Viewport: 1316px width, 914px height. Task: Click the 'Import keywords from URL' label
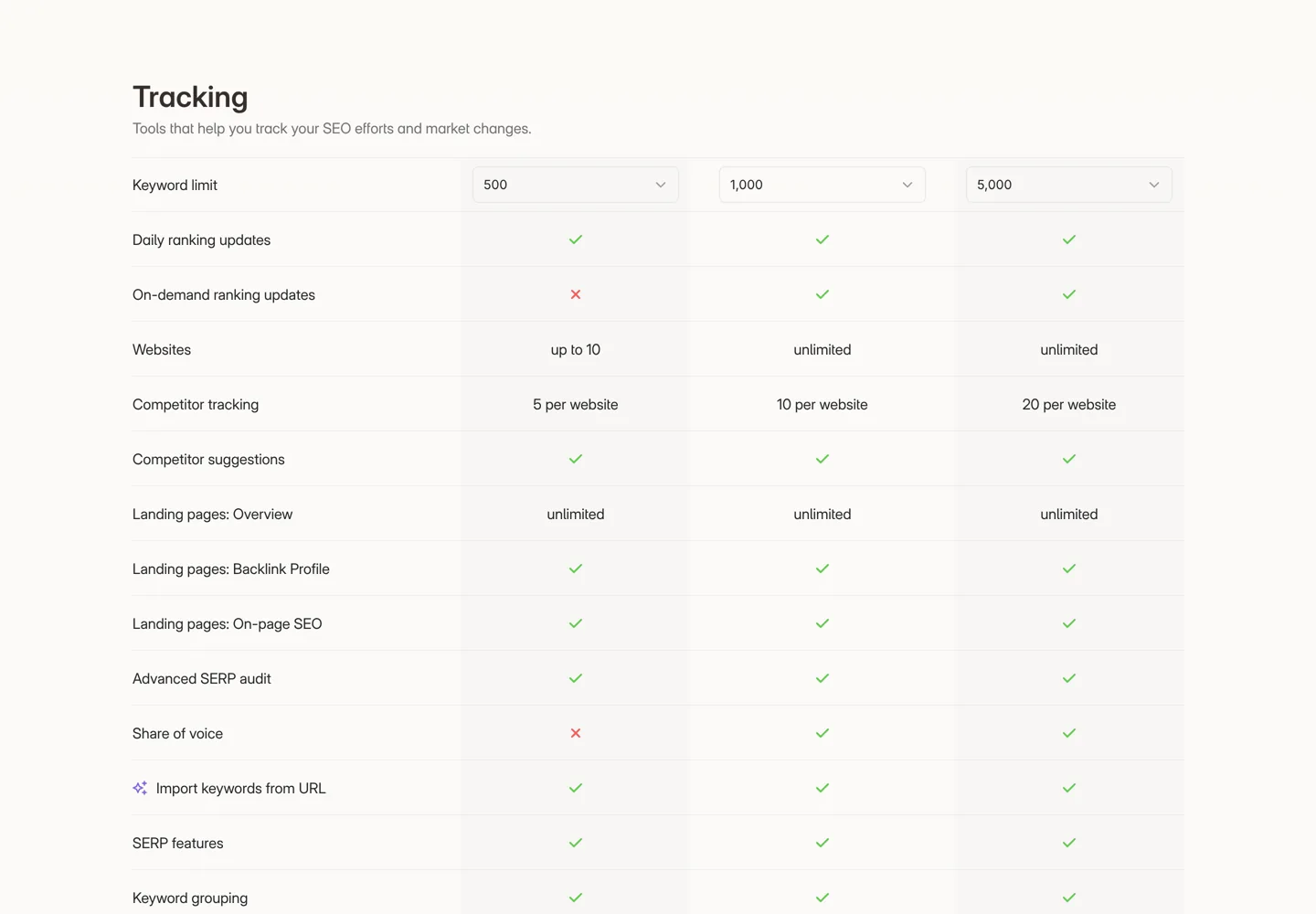(x=240, y=788)
